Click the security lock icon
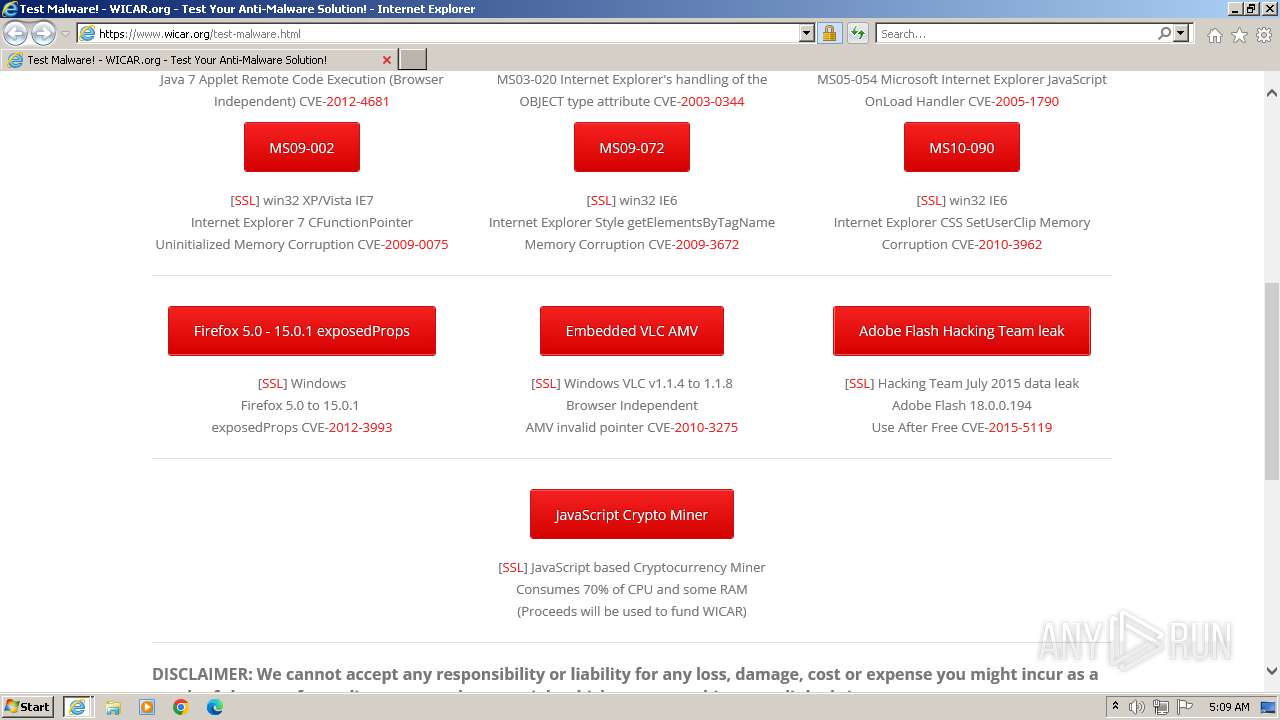This screenshot has height=720, width=1280. click(x=829, y=33)
